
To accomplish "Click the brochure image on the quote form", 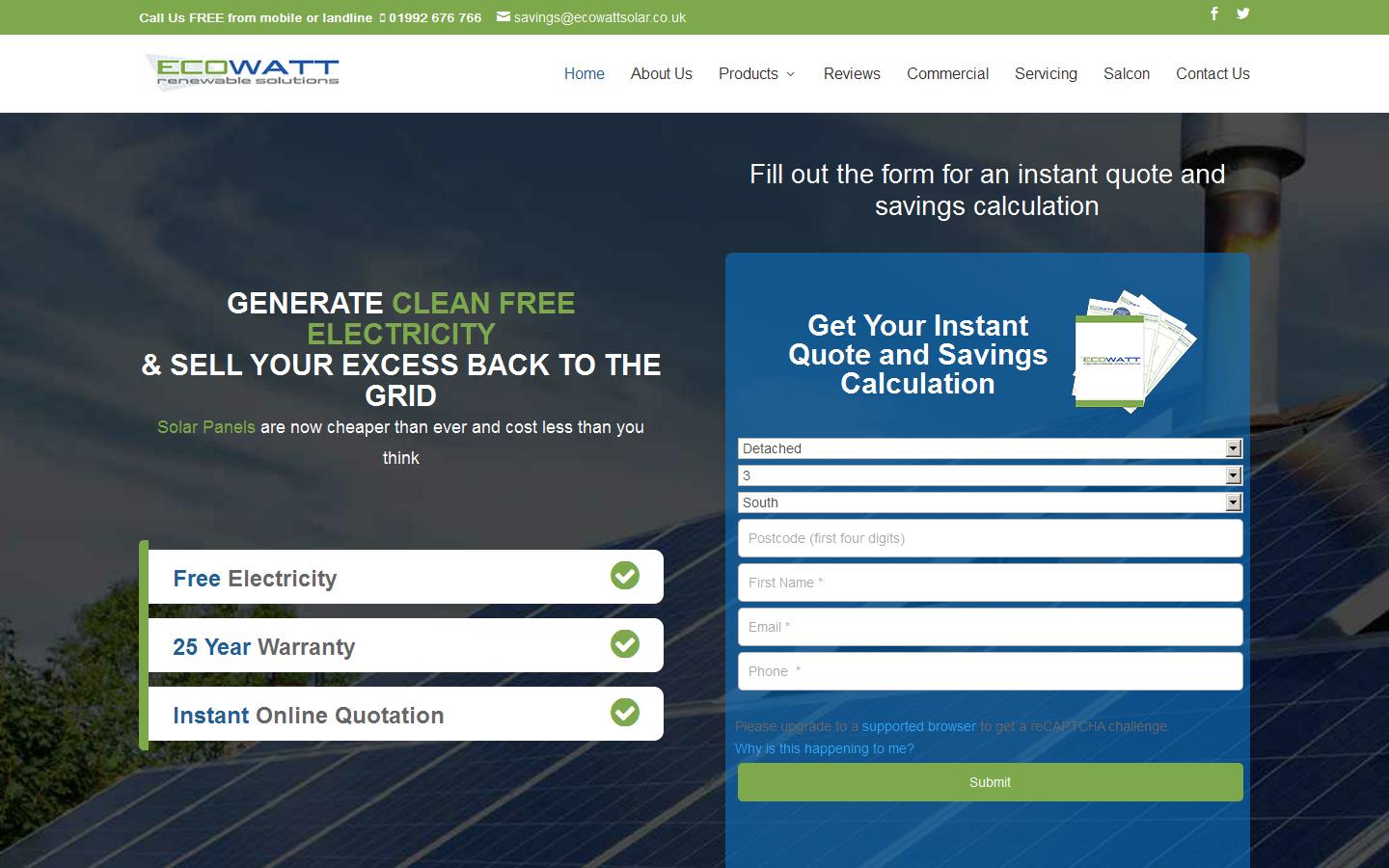I will 1133,352.
